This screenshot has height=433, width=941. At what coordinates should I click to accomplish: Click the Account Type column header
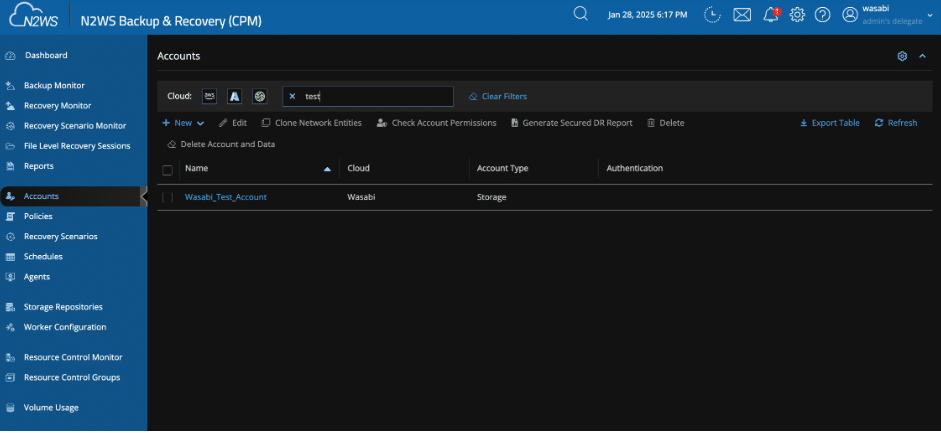pos(502,169)
